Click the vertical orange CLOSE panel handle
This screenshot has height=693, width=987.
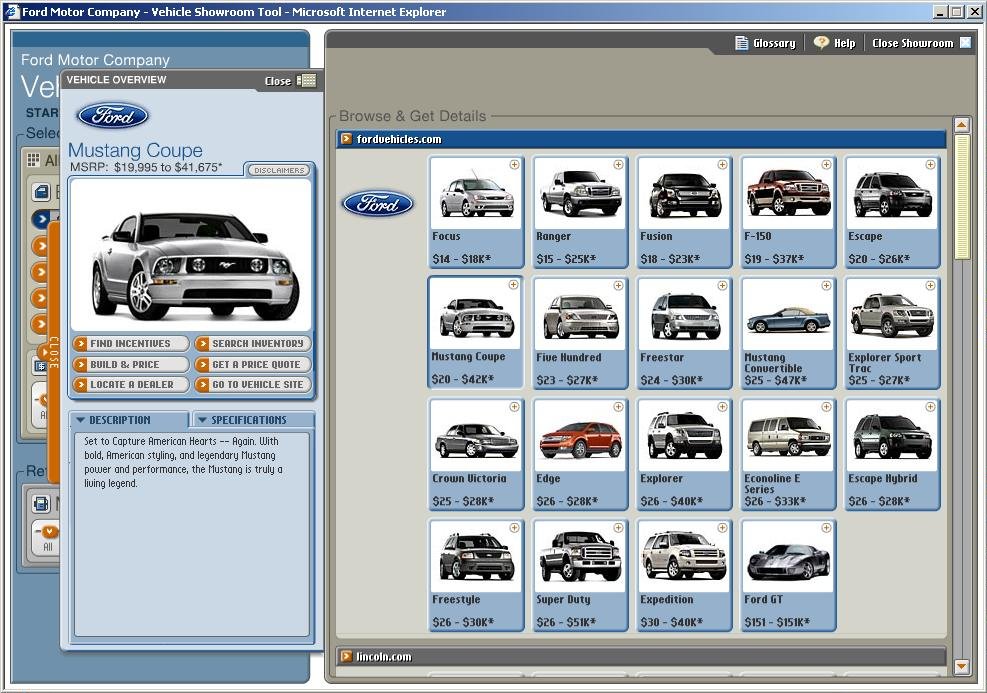[x=54, y=352]
